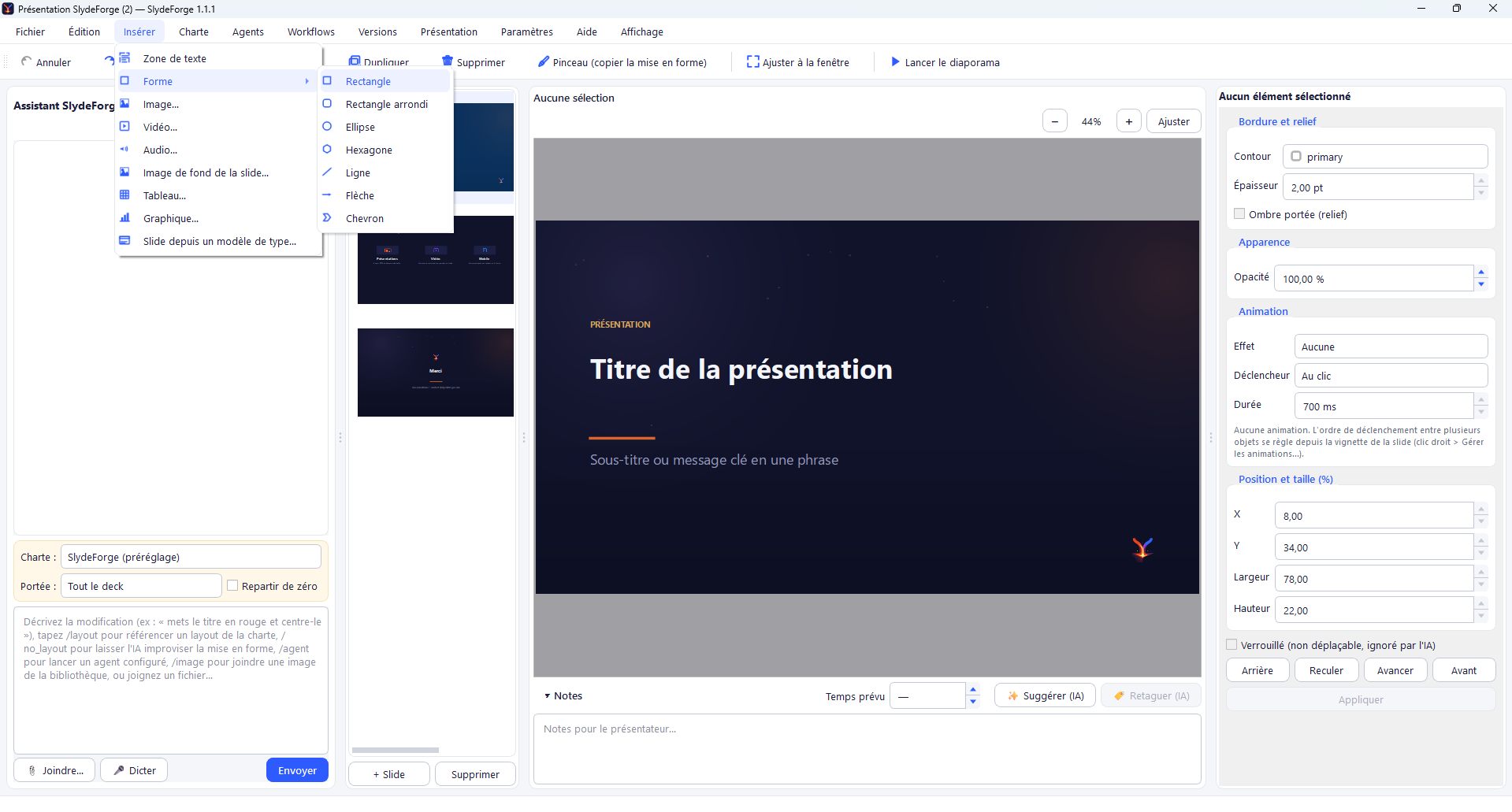The height and width of the screenshot is (812, 1512).
Task: Open the Charte SlydeForge (préréglage) dropdown
Action: coord(191,557)
